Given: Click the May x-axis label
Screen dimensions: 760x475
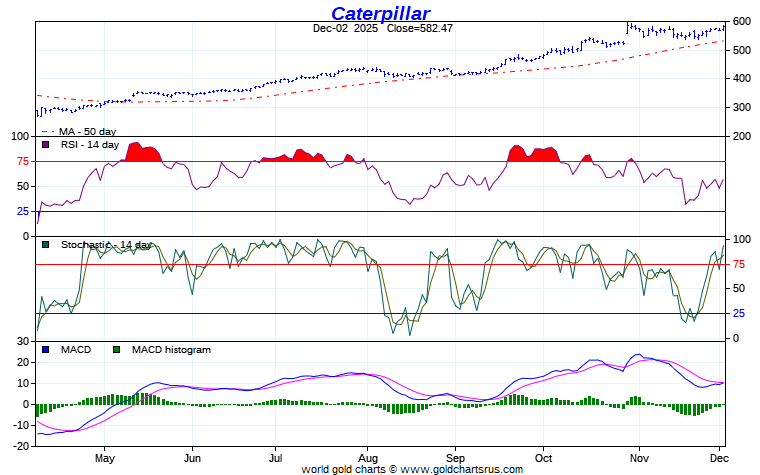Looking at the screenshot, I should (x=104, y=458).
